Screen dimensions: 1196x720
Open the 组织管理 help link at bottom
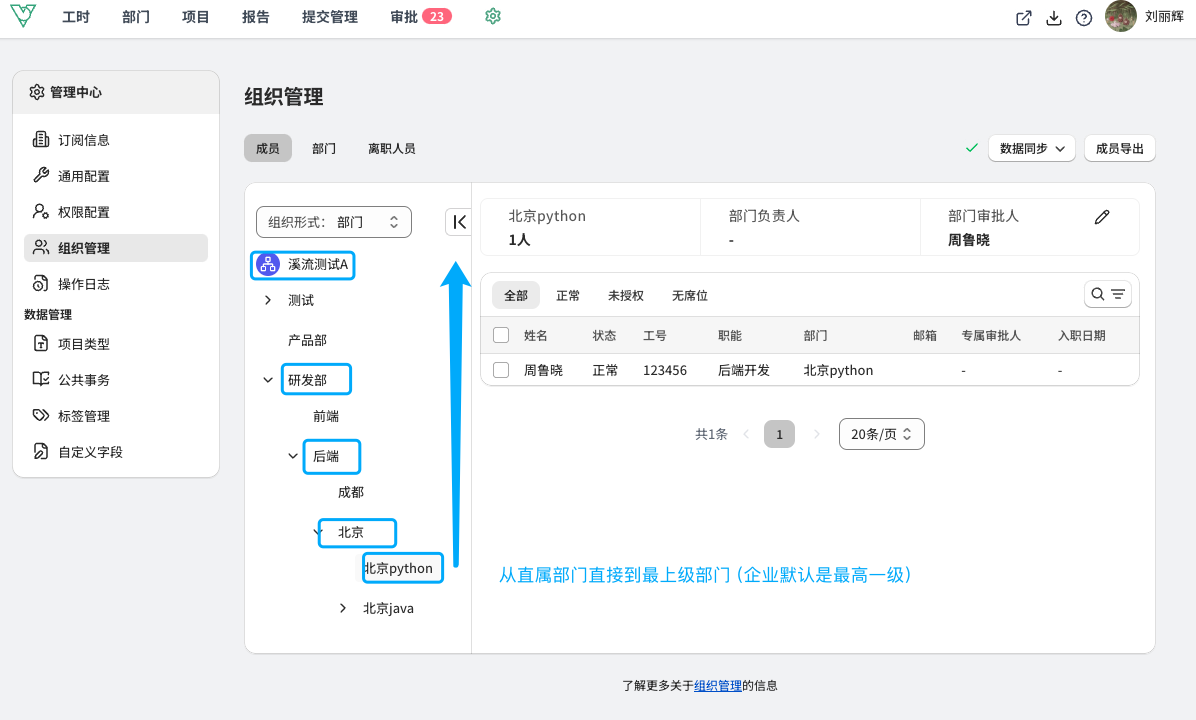[718, 685]
